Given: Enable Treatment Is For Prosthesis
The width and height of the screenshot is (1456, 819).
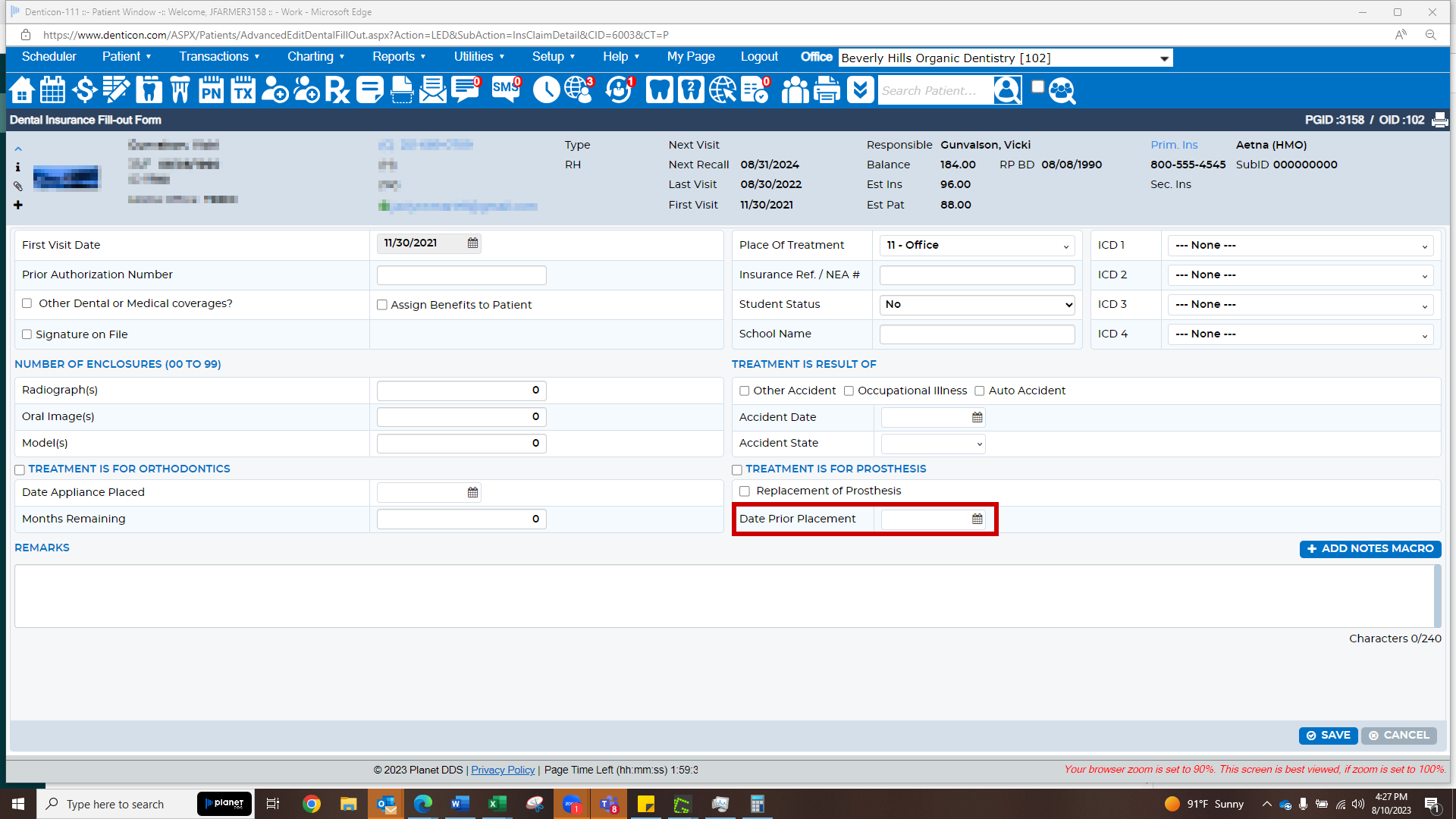Looking at the screenshot, I should 737,470.
